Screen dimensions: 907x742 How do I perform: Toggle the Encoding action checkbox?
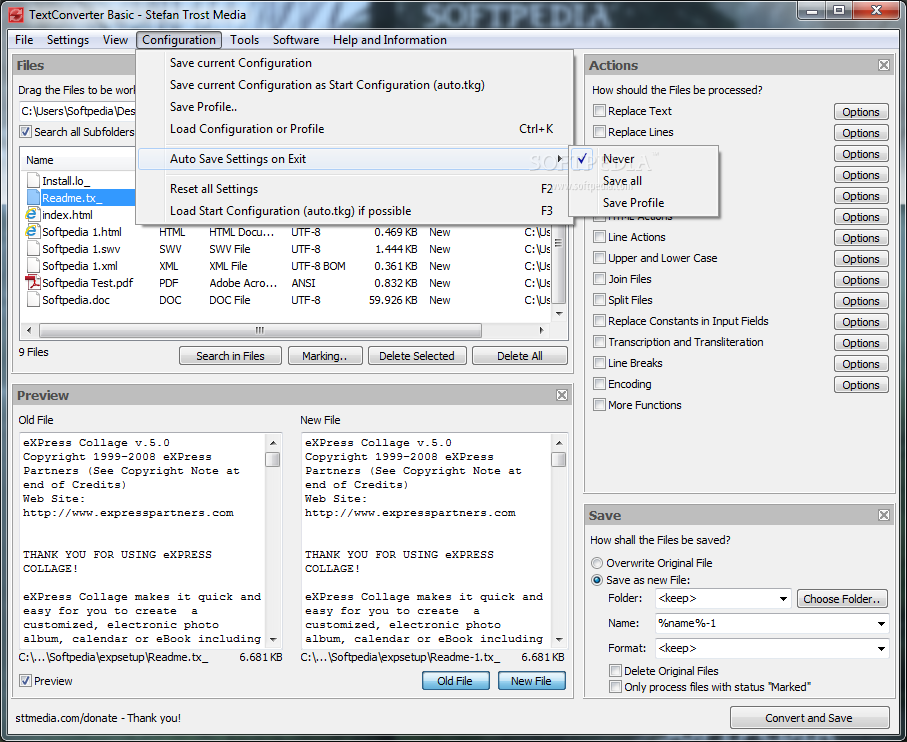599,384
